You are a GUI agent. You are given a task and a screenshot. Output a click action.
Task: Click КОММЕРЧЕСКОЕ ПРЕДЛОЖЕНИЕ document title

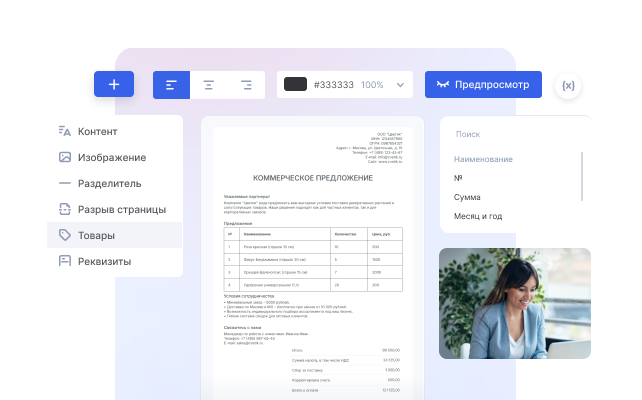coord(313,178)
